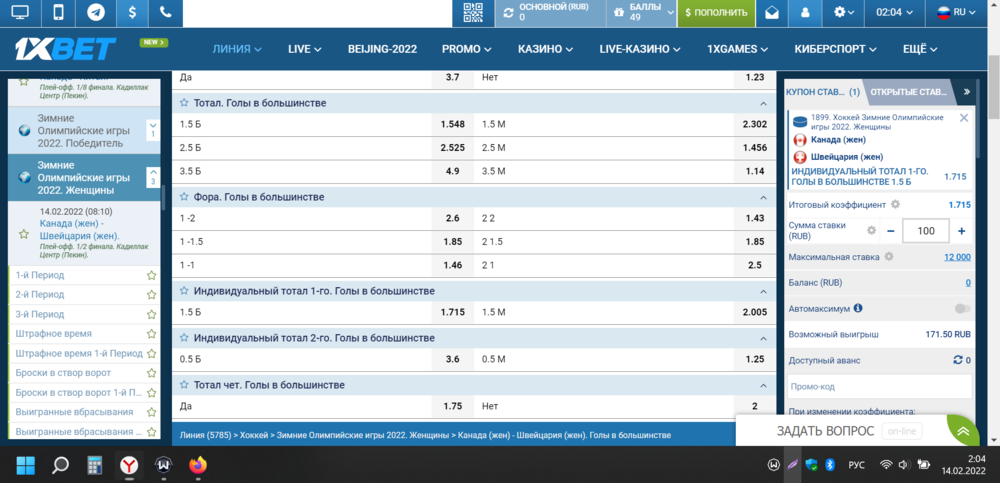The height and width of the screenshot is (483, 1000).
Task: Collapse Индивидуальный тотал 1-го section
Action: click(x=763, y=292)
